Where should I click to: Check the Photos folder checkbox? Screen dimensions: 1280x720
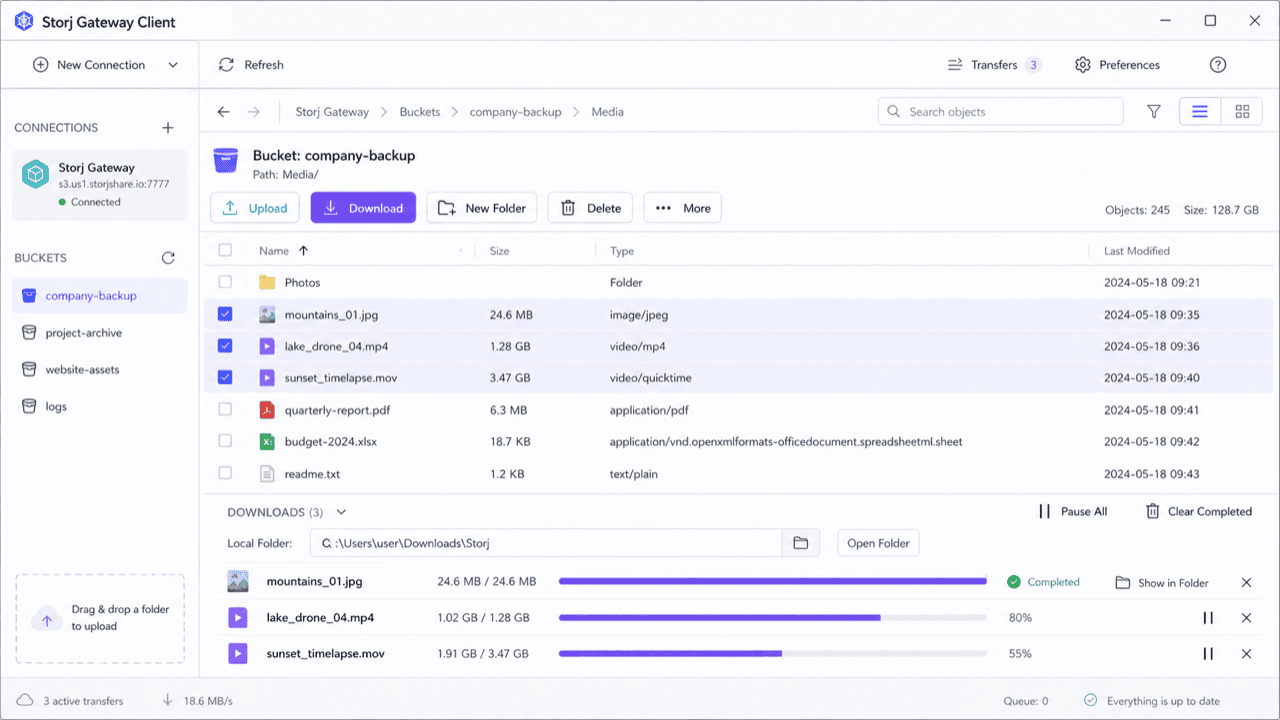225,283
